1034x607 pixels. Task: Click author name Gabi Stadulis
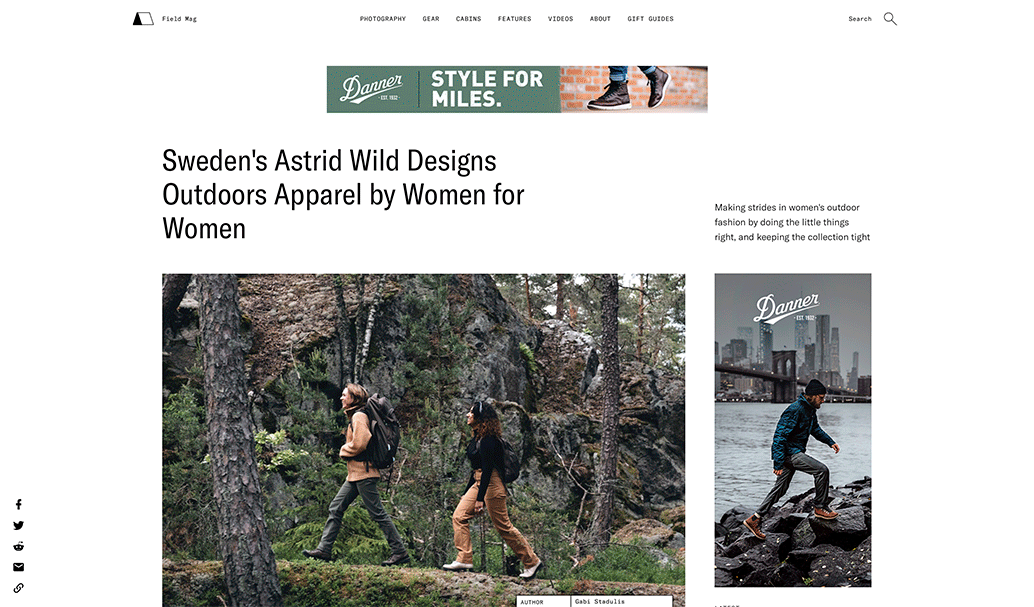tap(599, 602)
